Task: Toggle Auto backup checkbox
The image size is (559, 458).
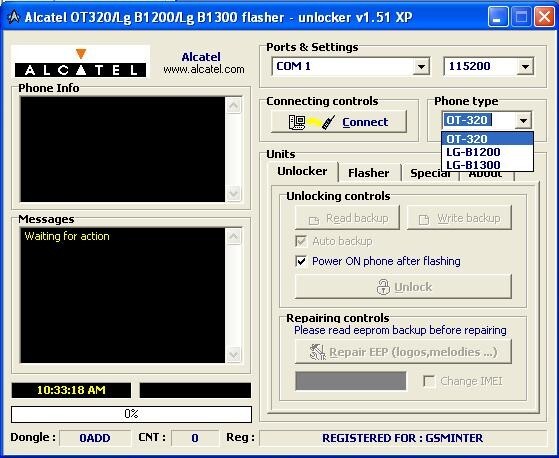Action: point(301,241)
